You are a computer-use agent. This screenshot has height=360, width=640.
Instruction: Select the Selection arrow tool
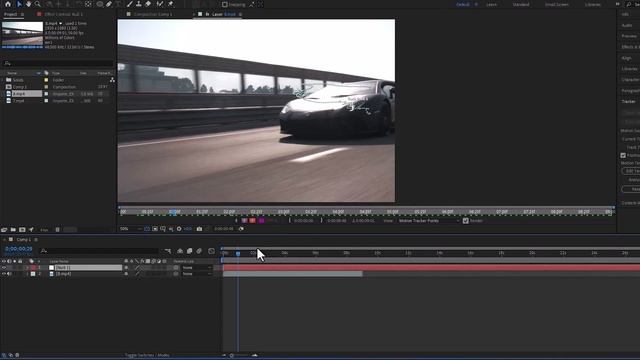pyautogui.click(x=19, y=4)
